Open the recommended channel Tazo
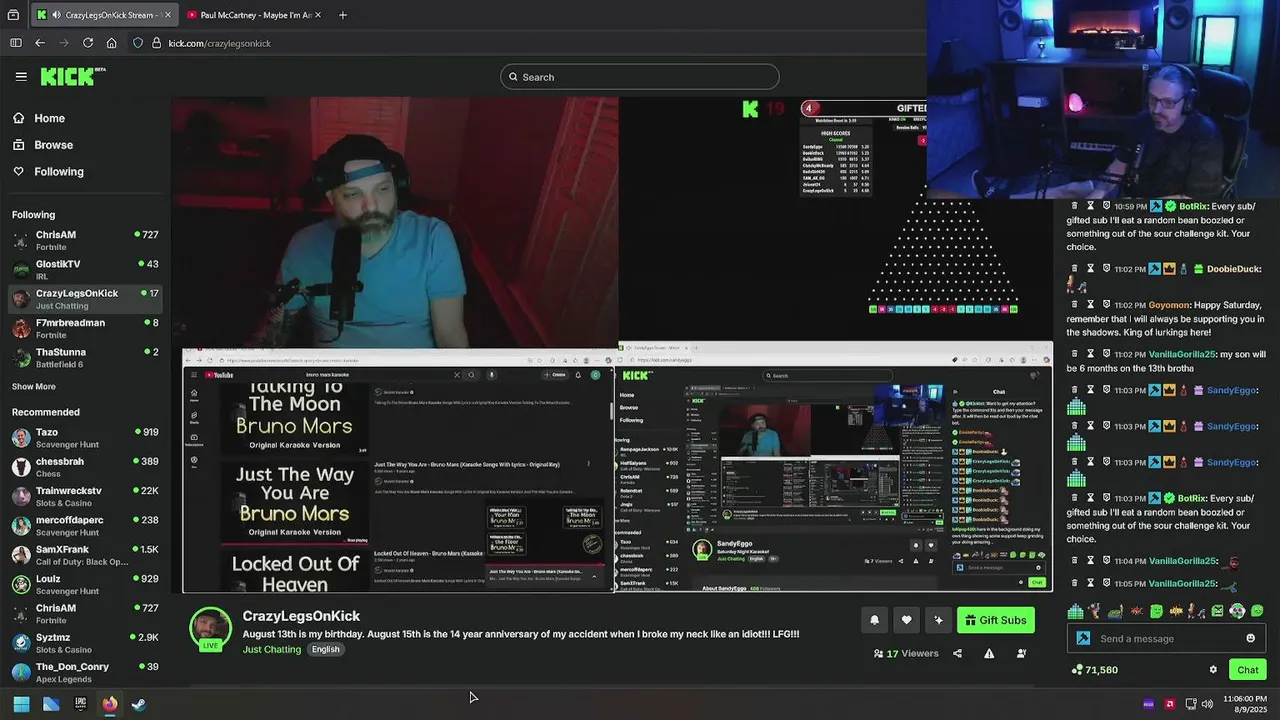This screenshot has width=1280, height=720. [85, 438]
